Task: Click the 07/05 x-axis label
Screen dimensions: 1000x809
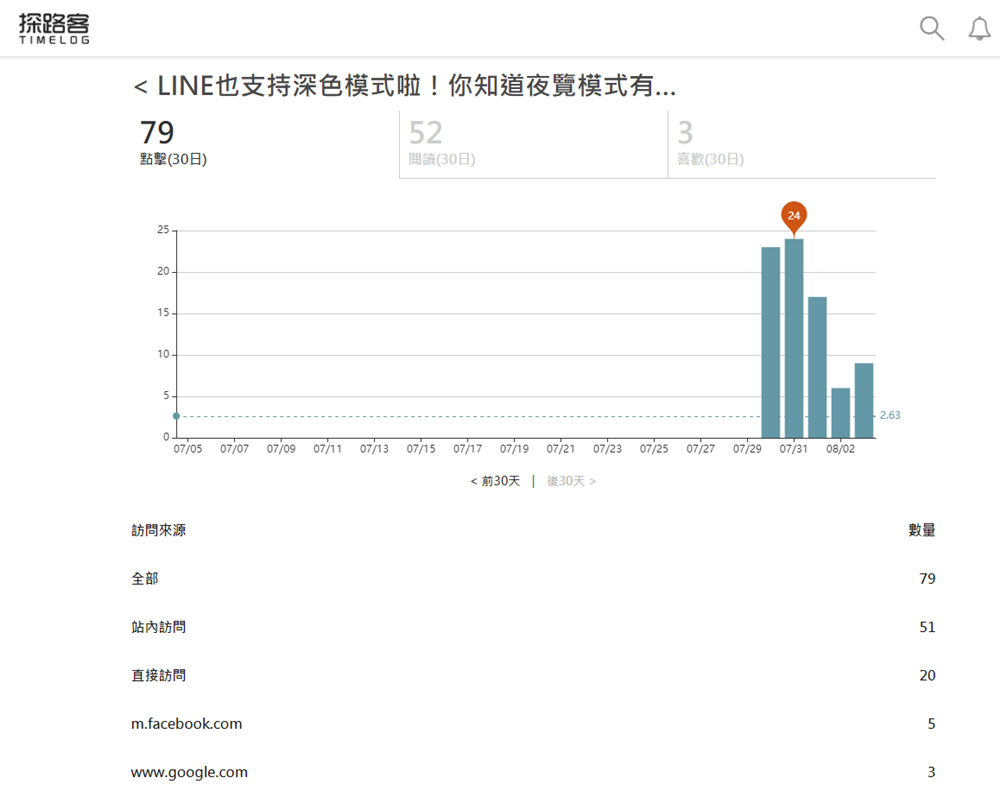Action: coord(188,449)
